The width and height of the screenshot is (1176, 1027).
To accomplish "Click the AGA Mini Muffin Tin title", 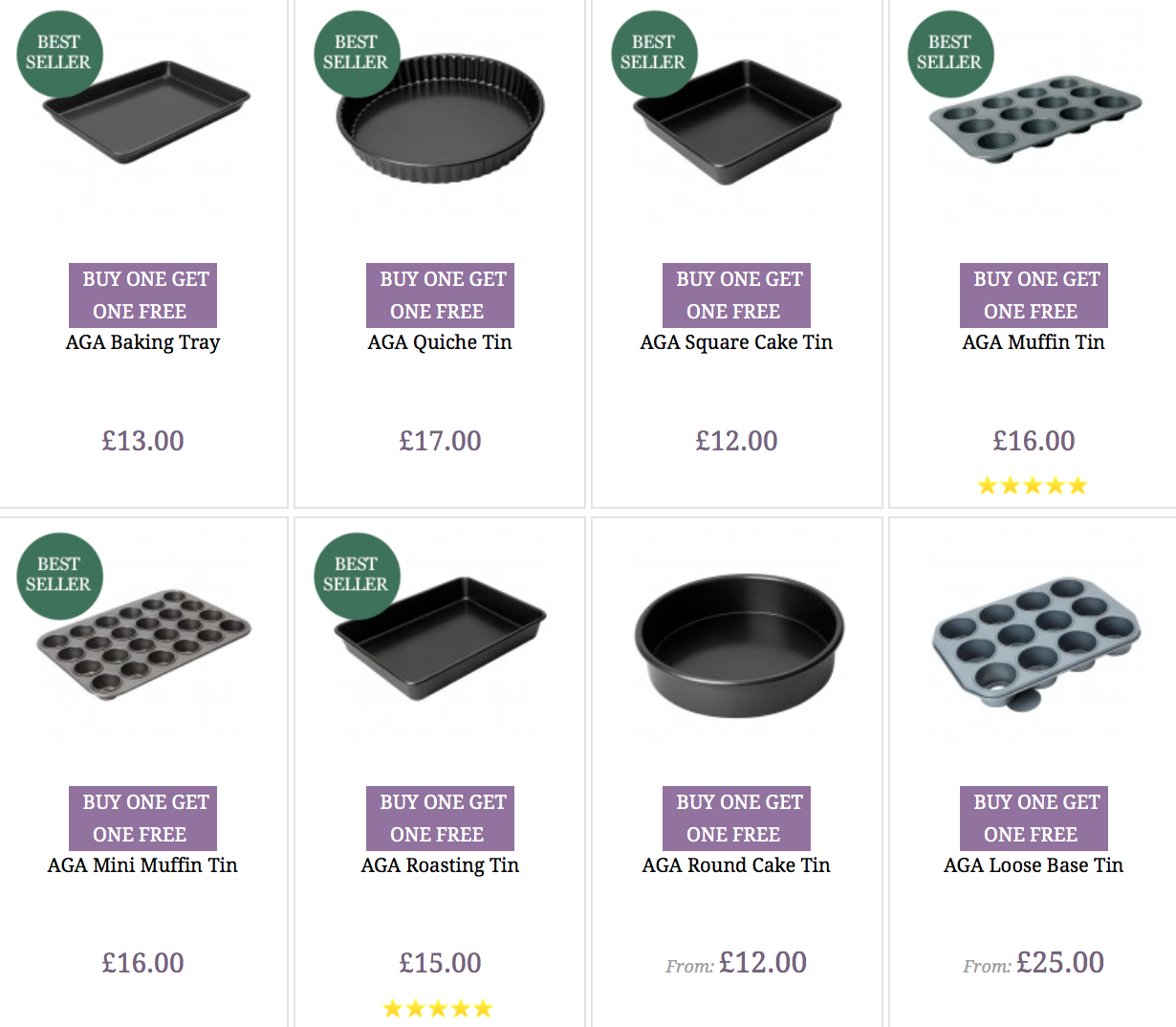I will click(x=142, y=865).
